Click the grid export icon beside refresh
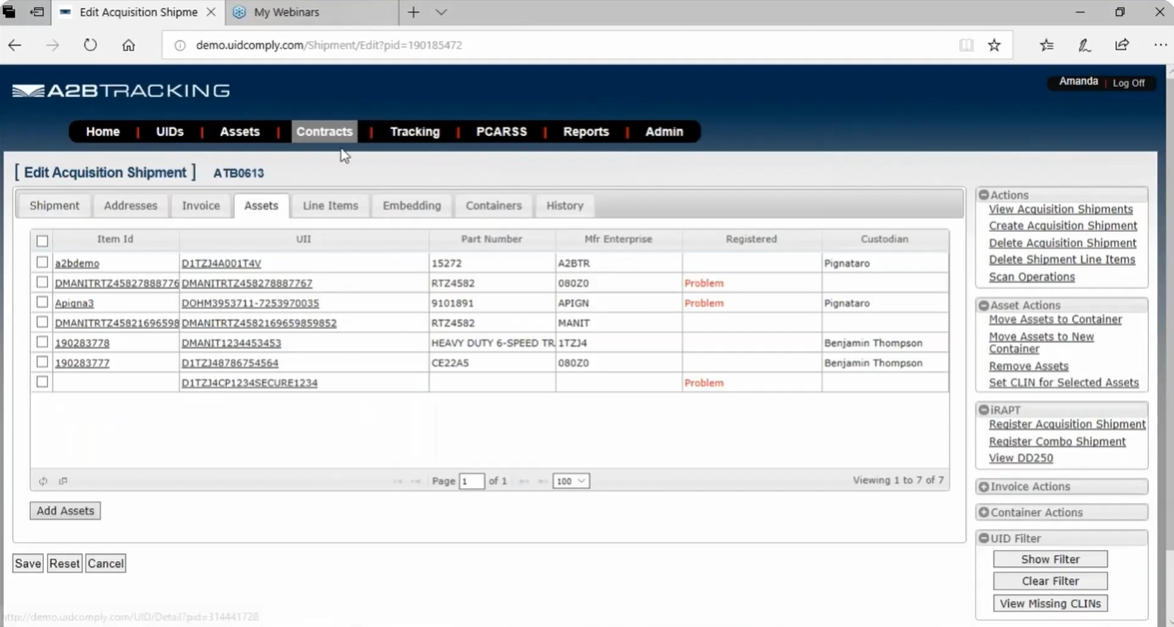The height and width of the screenshot is (627, 1174). click(x=62, y=481)
